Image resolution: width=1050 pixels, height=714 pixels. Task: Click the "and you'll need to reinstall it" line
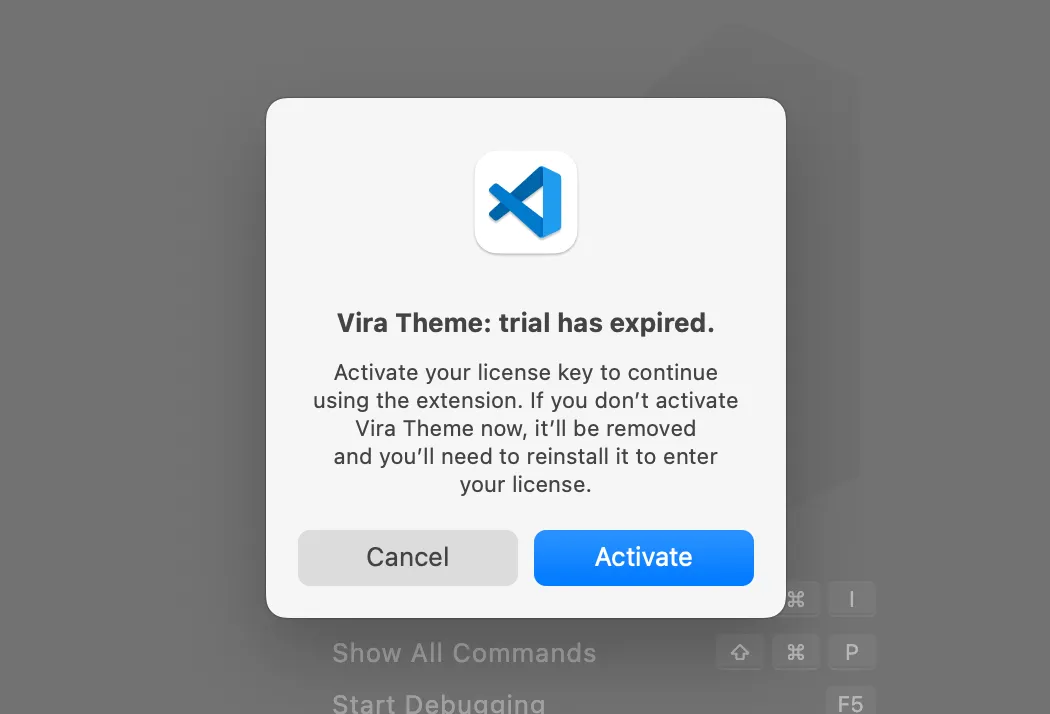click(x=526, y=457)
